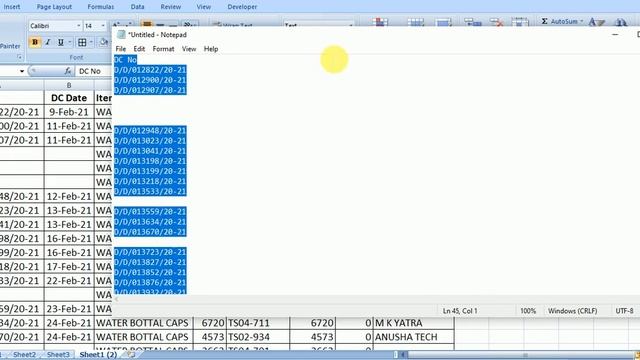This screenshot has height=360, width=640.
Task: Click the Delete Cells icon
Action: point(496,22)
